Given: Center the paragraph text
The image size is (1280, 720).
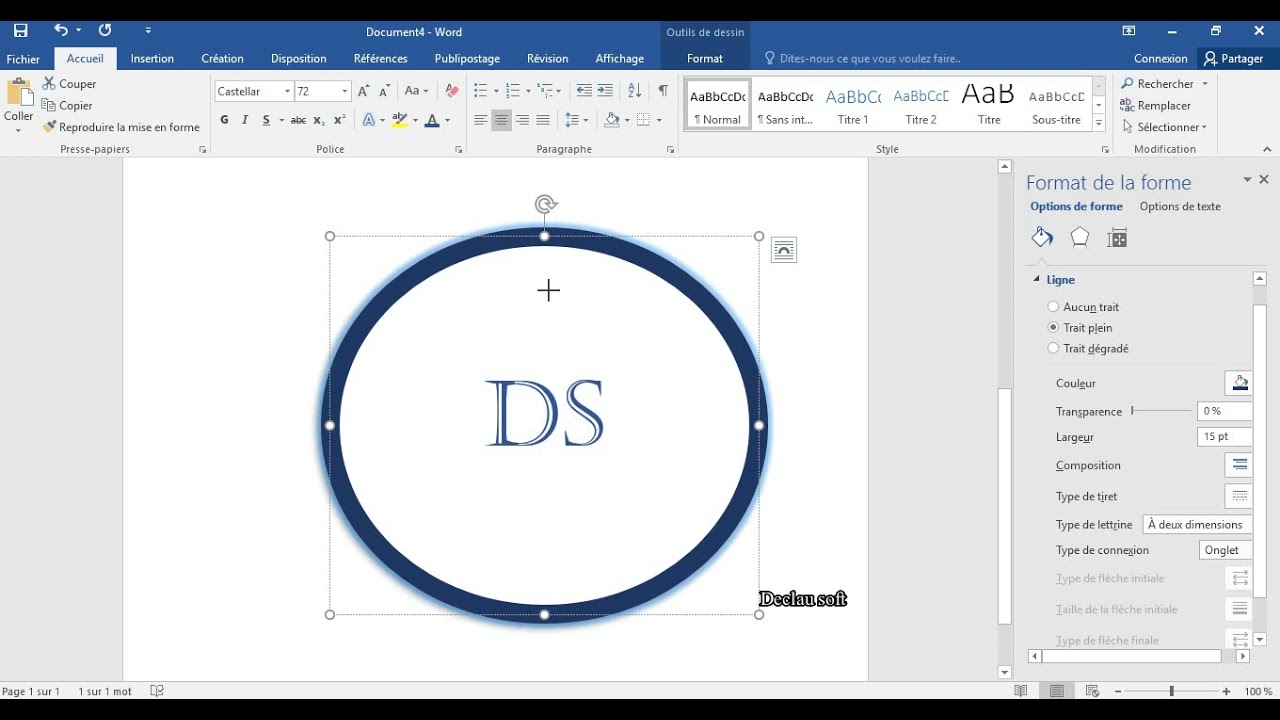Looking at the screenshot, I should click(x=502, y=120).
